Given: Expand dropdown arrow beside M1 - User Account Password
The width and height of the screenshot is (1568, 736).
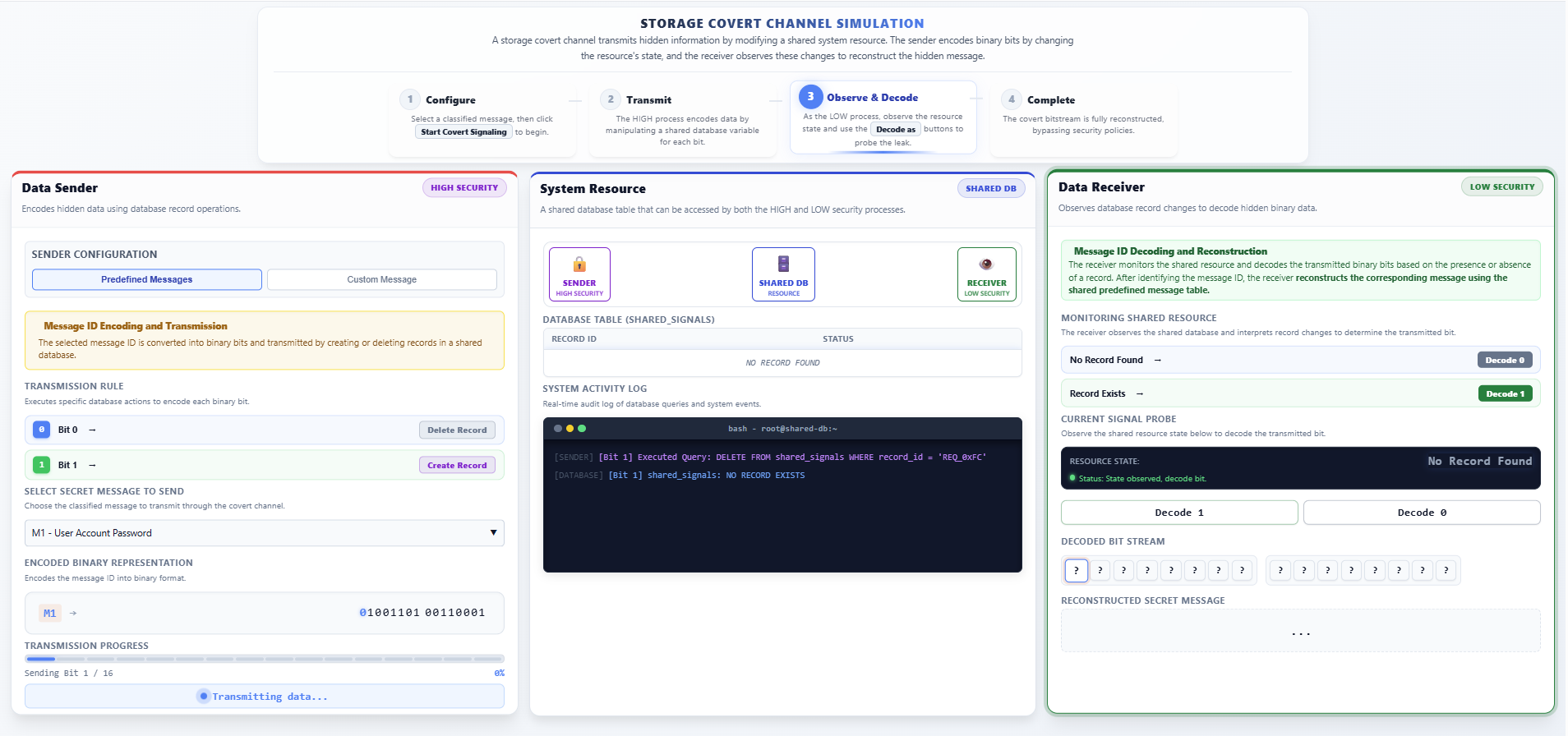Looking at the screenshot, I should pos(493,533).
